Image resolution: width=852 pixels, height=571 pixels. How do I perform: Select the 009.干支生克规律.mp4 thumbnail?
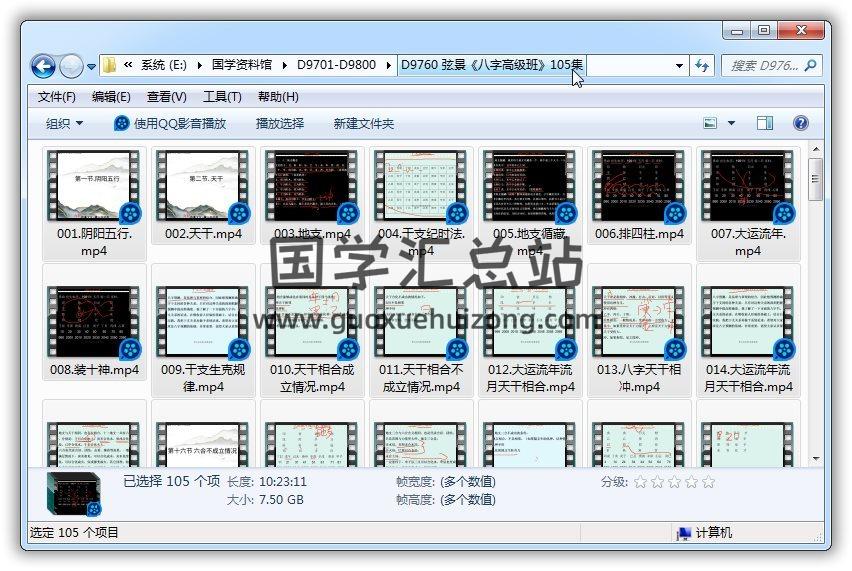pyautogui.click(x=203, y=322)
